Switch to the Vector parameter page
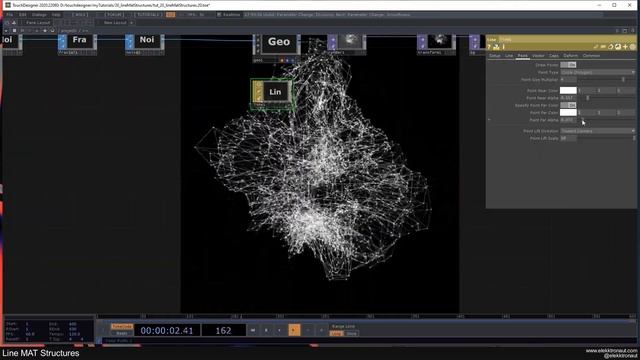640x360 pixels. pos(538,56)
